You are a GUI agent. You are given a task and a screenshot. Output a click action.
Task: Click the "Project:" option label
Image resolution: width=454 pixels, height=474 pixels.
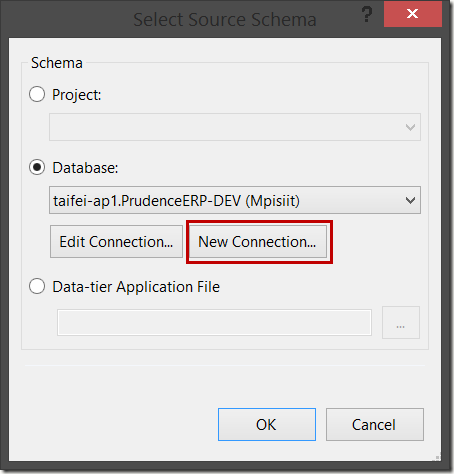pos(76,95)
